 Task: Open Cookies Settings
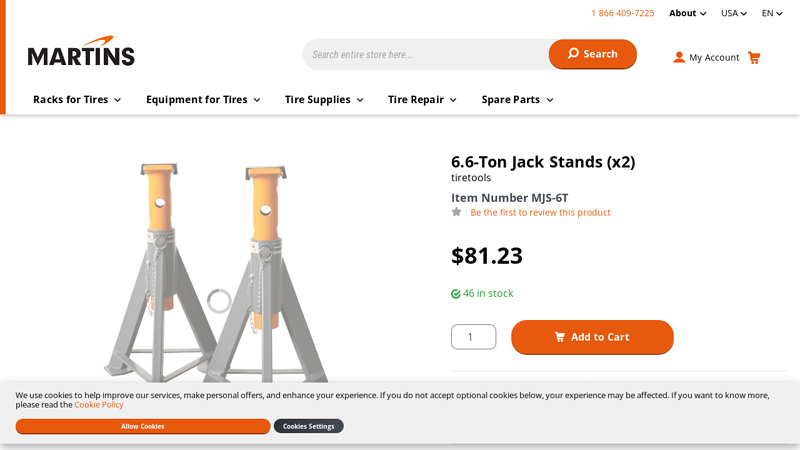click(x=308, y=426)
